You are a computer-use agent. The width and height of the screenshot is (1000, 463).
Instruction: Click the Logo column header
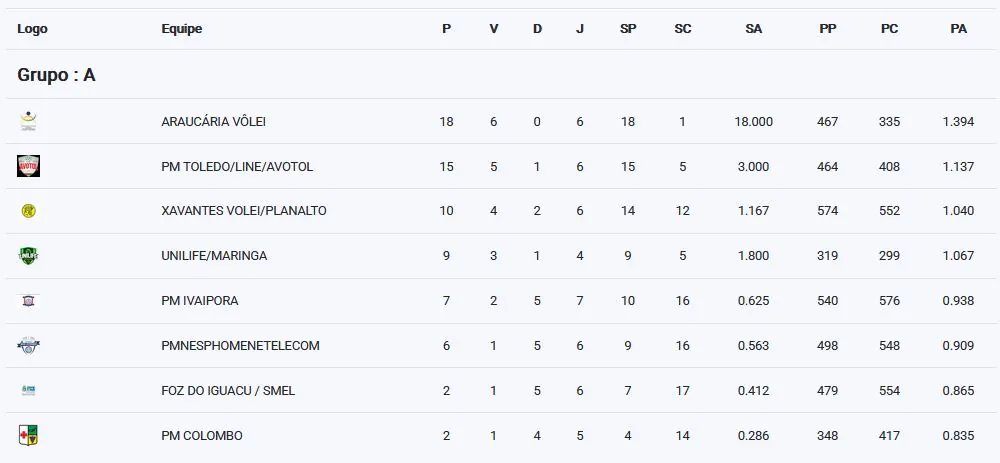[x=32, y=29]
